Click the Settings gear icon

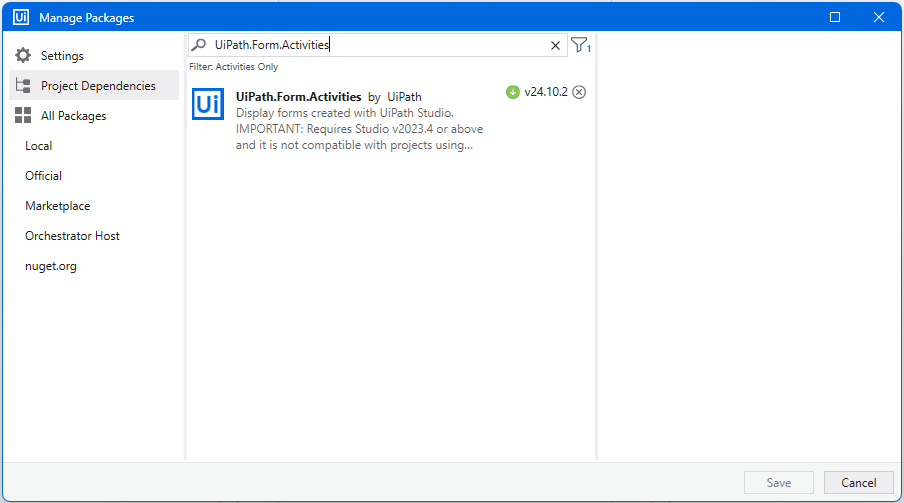[23, 55]
